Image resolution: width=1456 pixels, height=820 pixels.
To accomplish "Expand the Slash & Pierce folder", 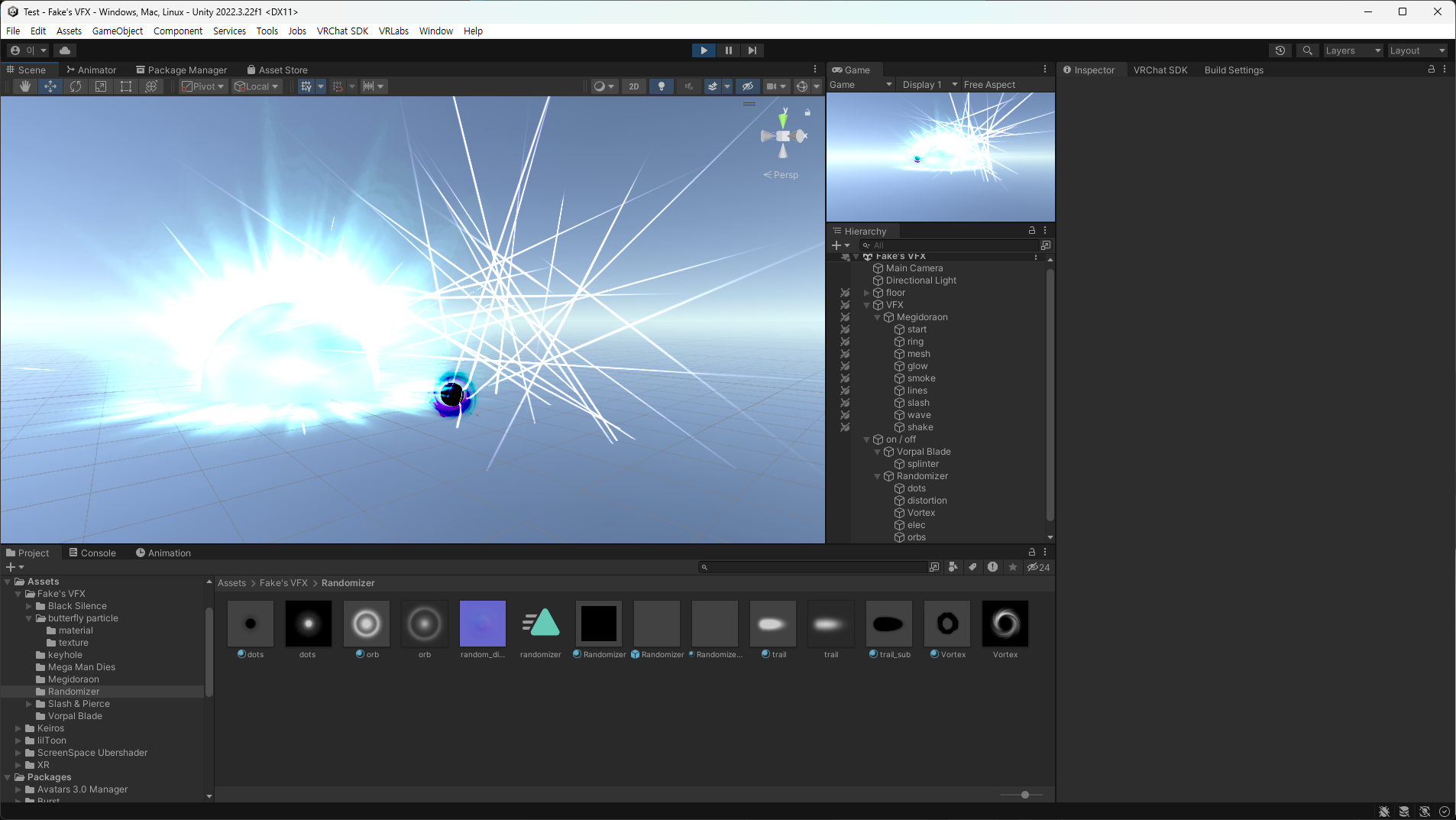I will tap(29, 704).
